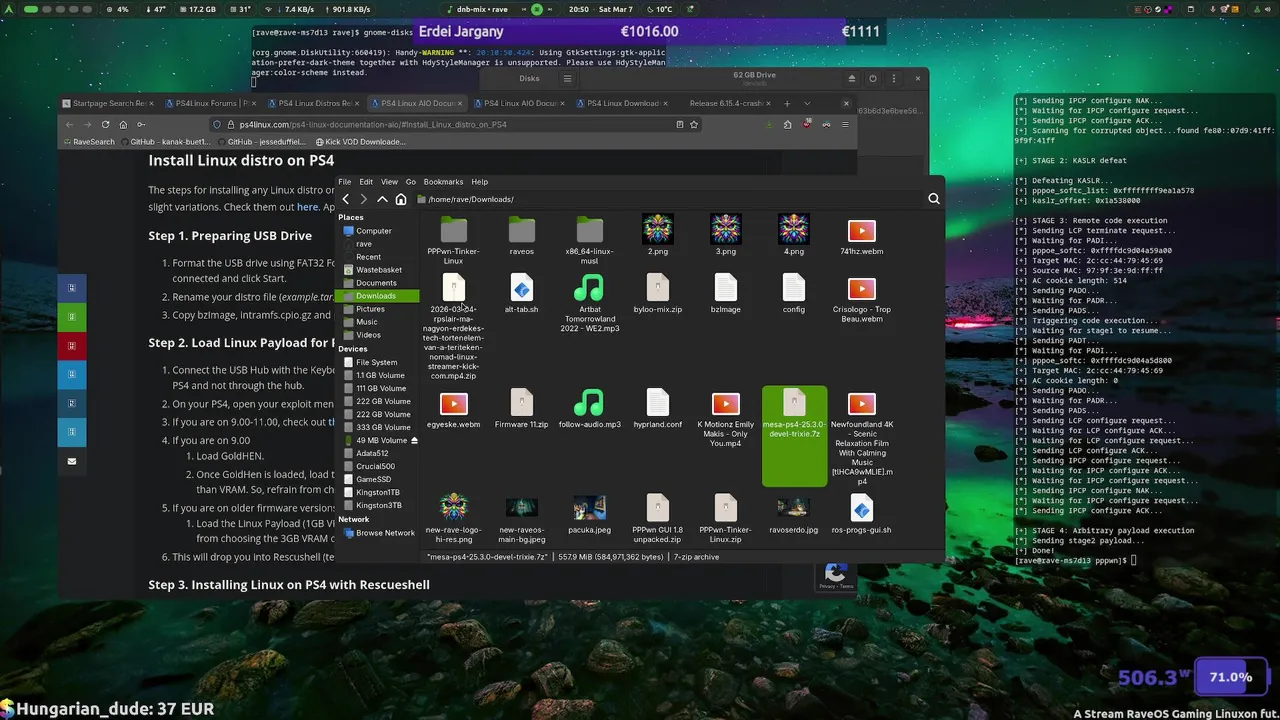The image size is (1280, 720).
Task: Go up to parent folder
Action: tap(382, 199)
